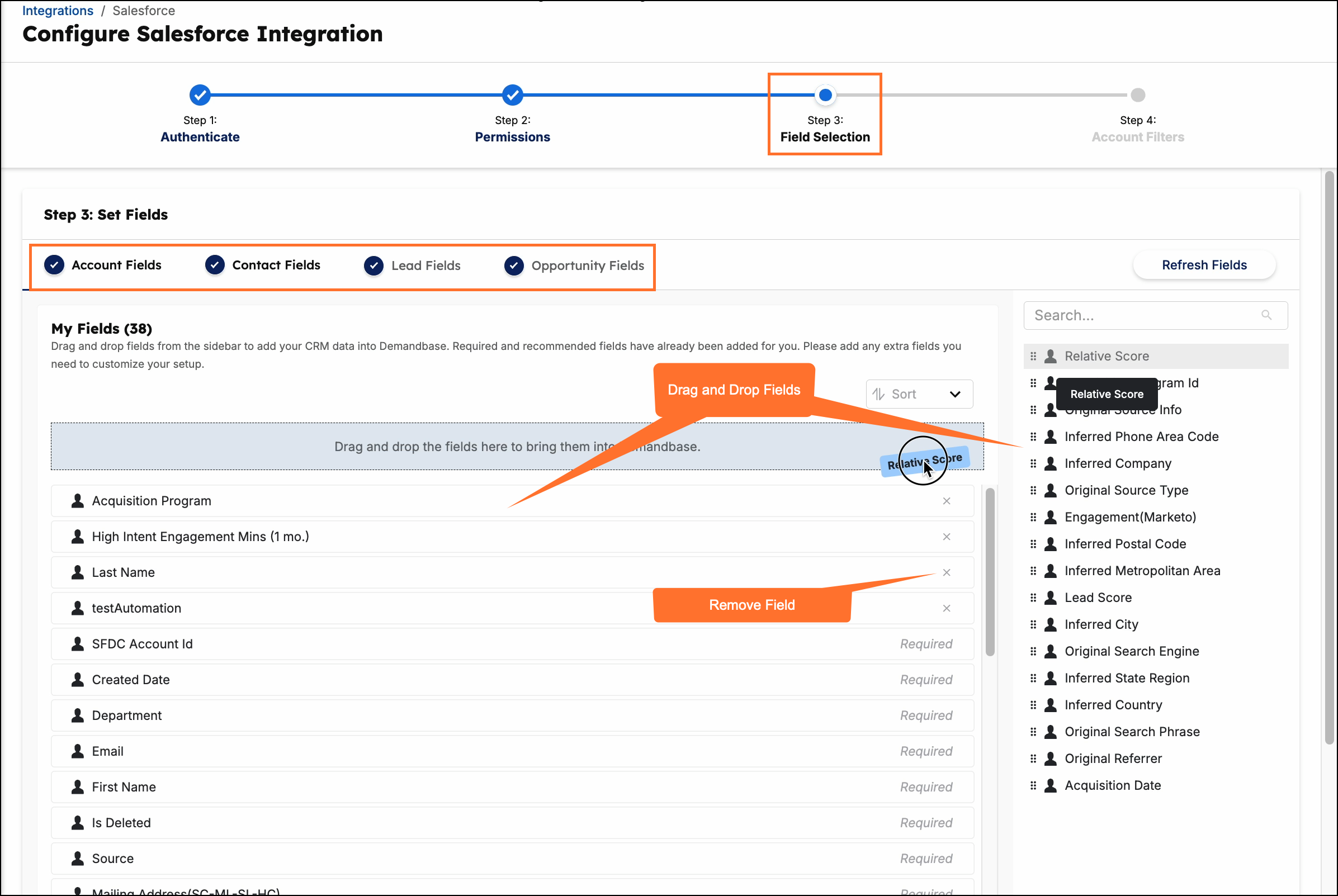Click the First Name field row
The width and height of the screenshot is (1338, 896).
click(512, 787)
